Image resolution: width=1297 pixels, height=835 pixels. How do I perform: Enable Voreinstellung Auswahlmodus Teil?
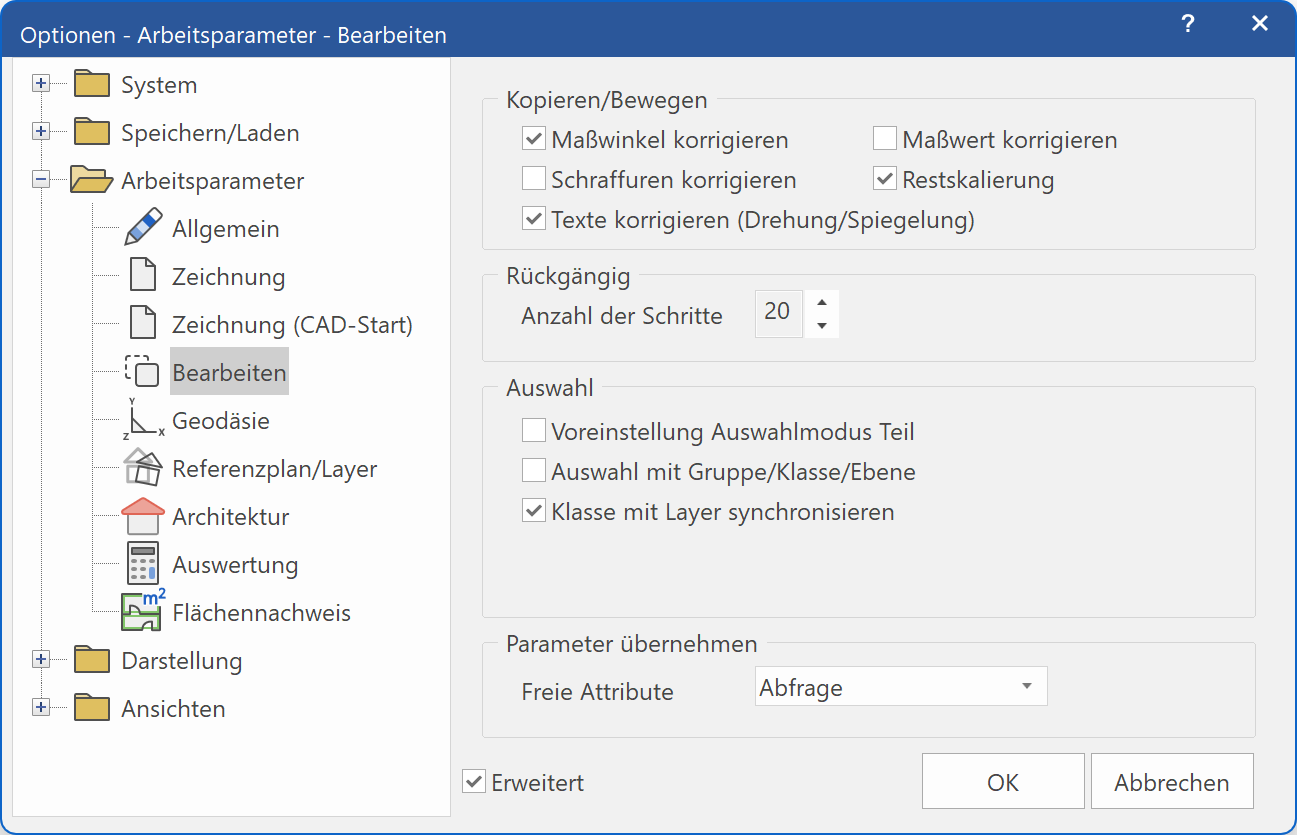[533, 432]
